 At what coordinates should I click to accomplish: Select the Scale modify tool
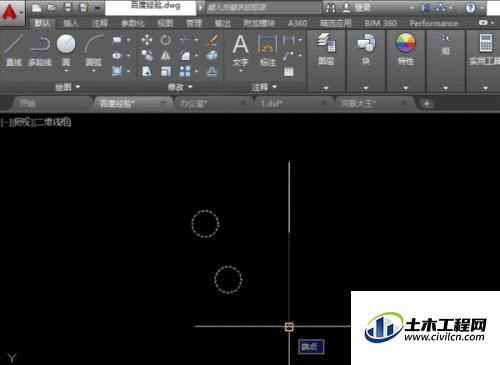pos(166,71)
